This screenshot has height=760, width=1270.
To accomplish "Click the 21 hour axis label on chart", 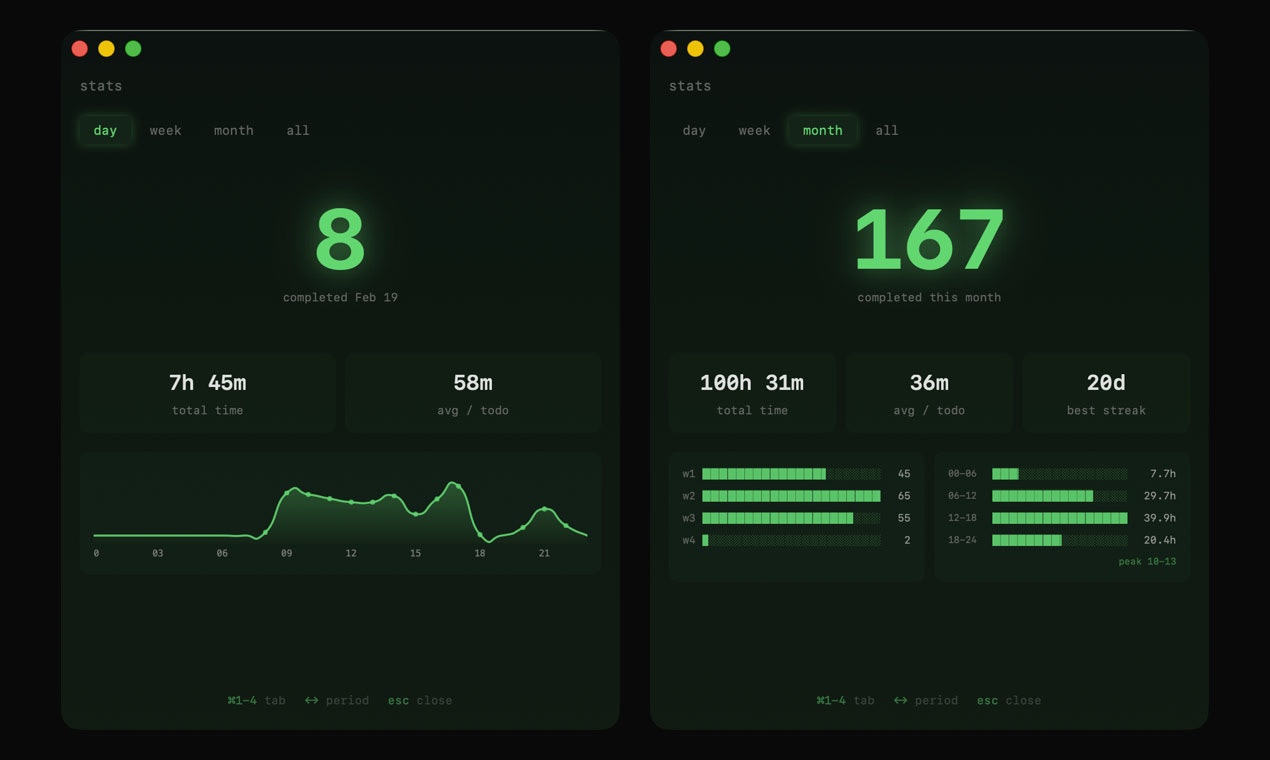I will 544,553.
